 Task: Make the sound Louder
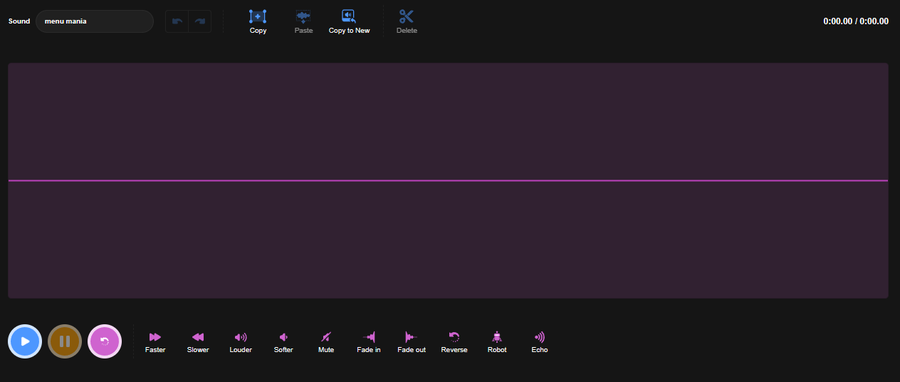click(240, 342)
